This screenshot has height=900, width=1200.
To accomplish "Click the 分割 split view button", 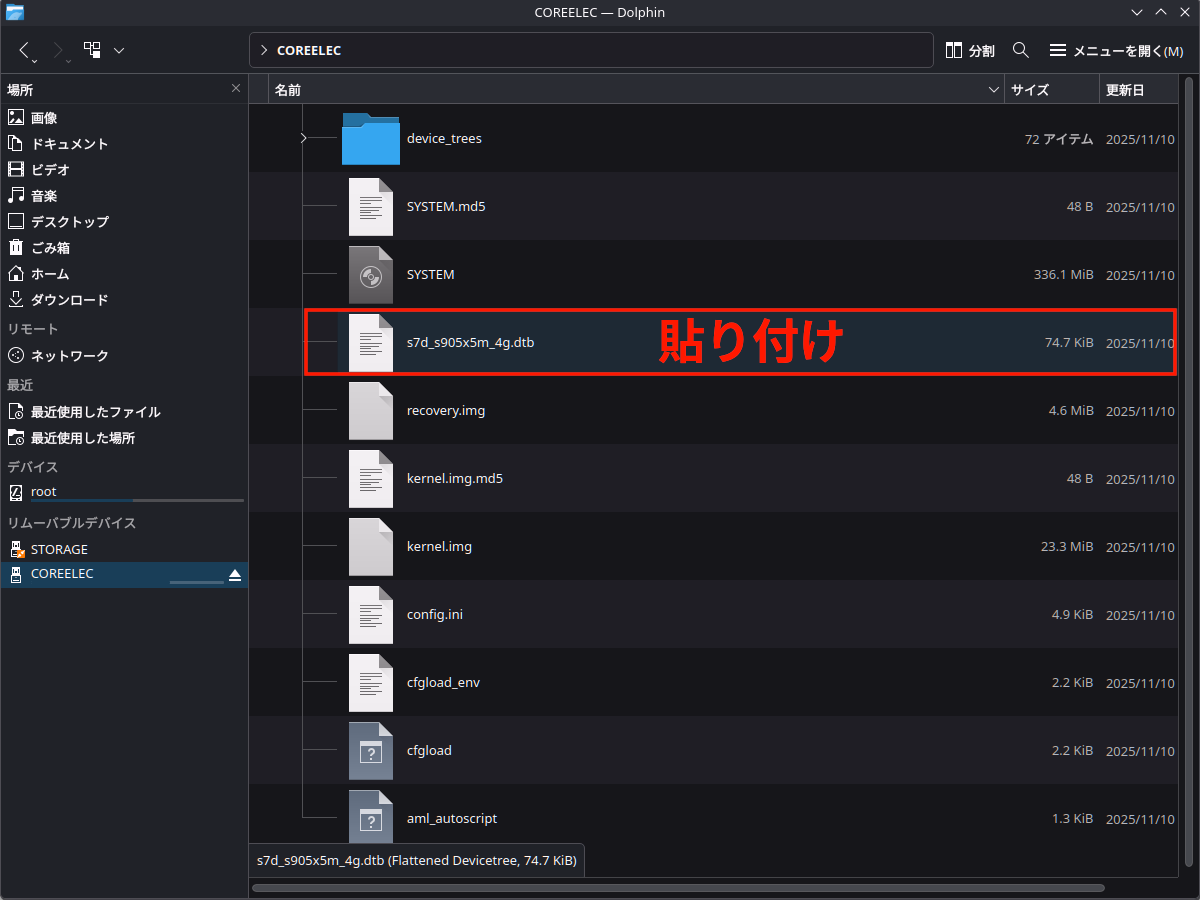I will [970, 50].
